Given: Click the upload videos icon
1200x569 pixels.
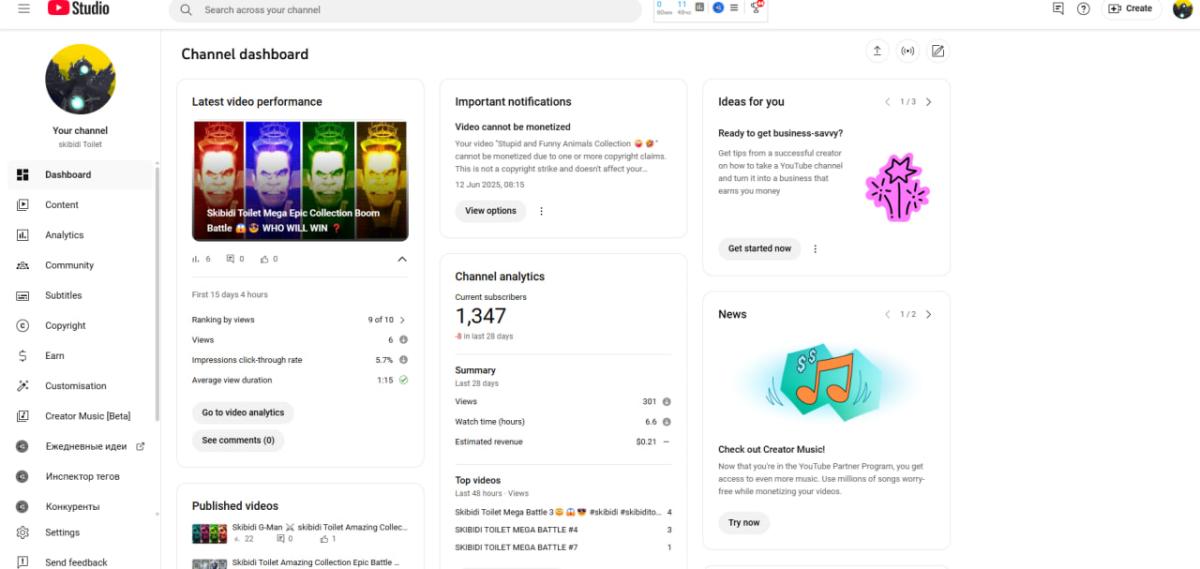Looking at the screenshot, I should coord(877,52).
